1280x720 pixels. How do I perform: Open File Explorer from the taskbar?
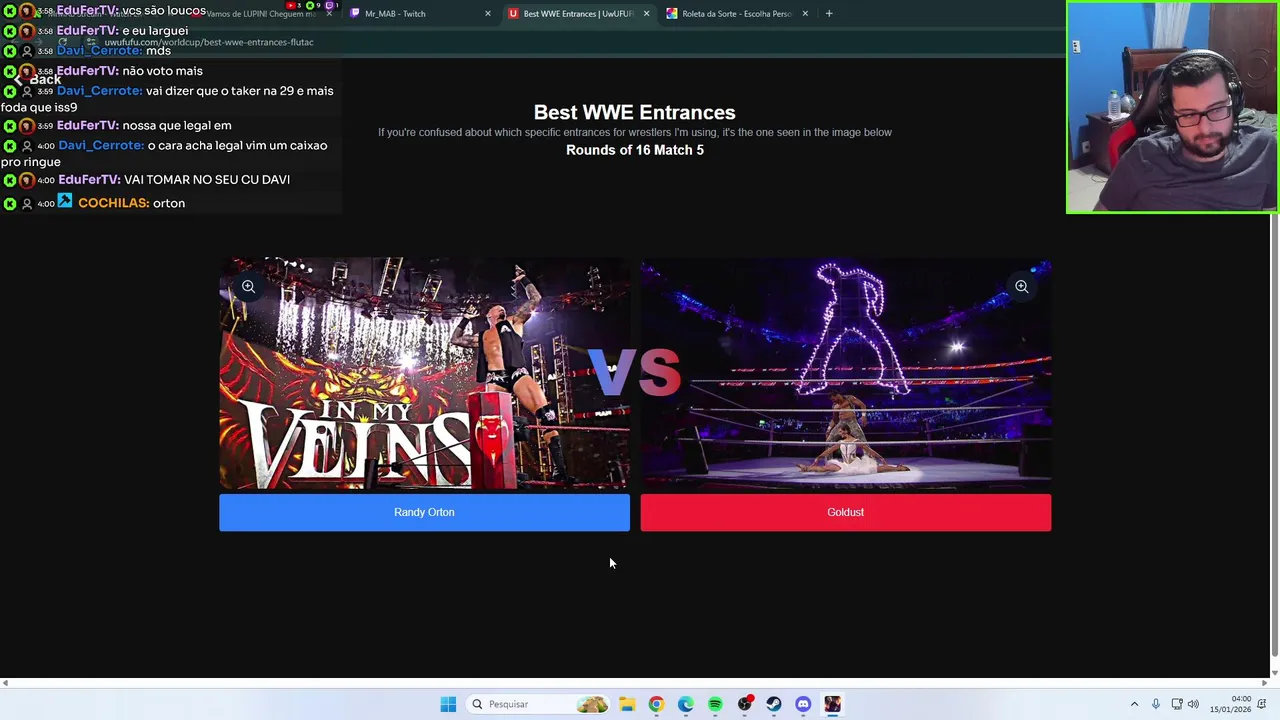tap(627, 704)
